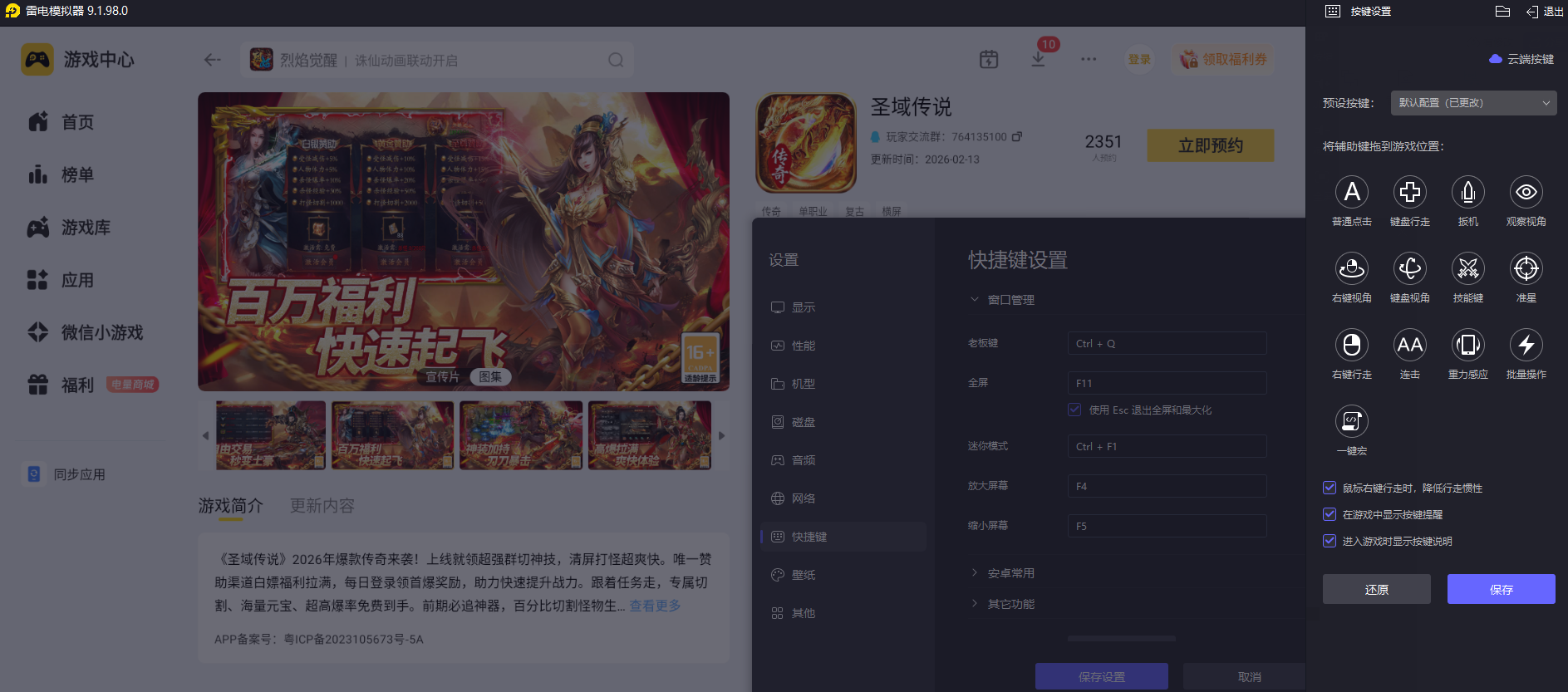Open 快捷键 settings category
This screenshot has width=1568, height=692.
point(843,537)
